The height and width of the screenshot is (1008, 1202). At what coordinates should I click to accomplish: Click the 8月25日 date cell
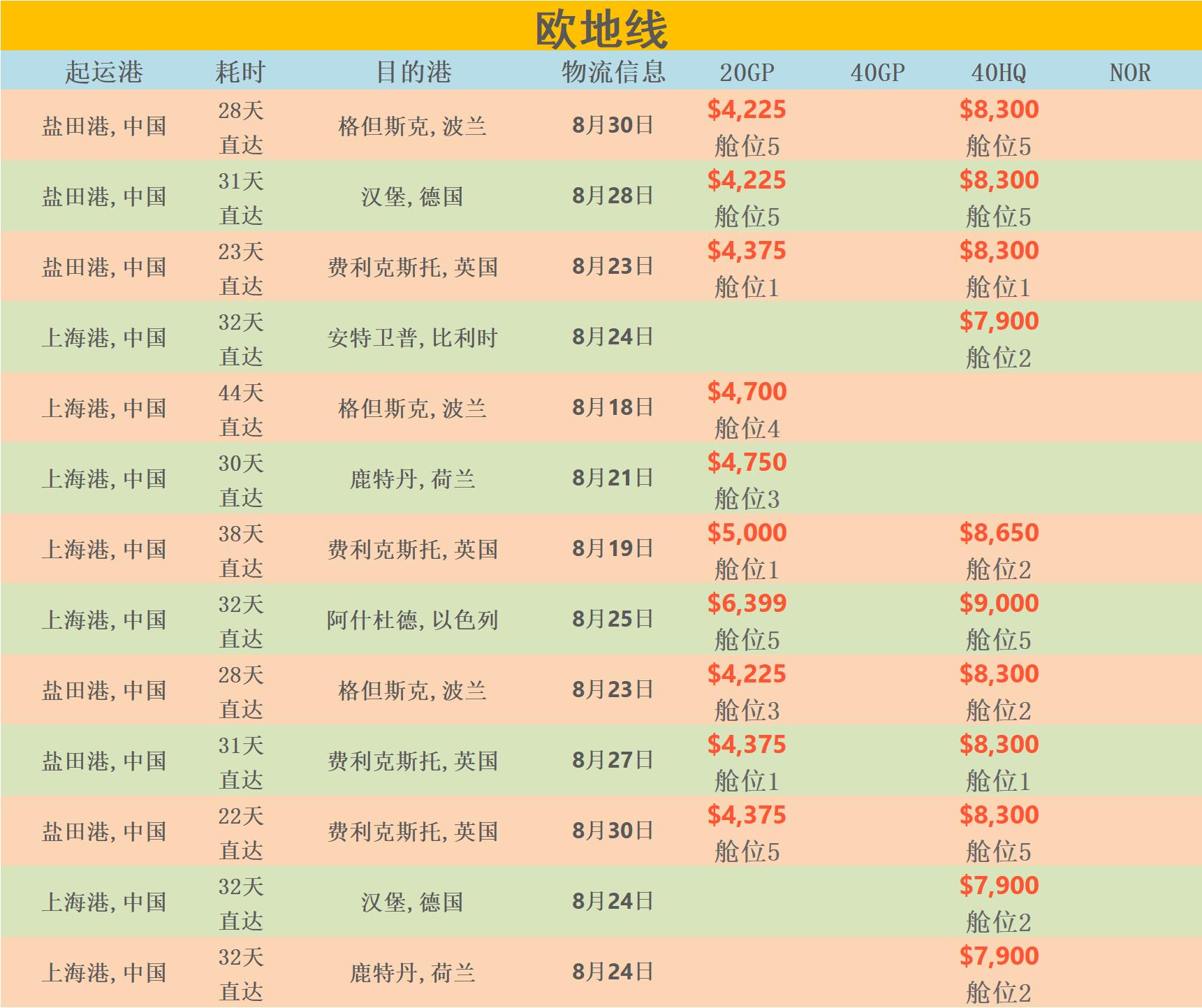[613, 619]
